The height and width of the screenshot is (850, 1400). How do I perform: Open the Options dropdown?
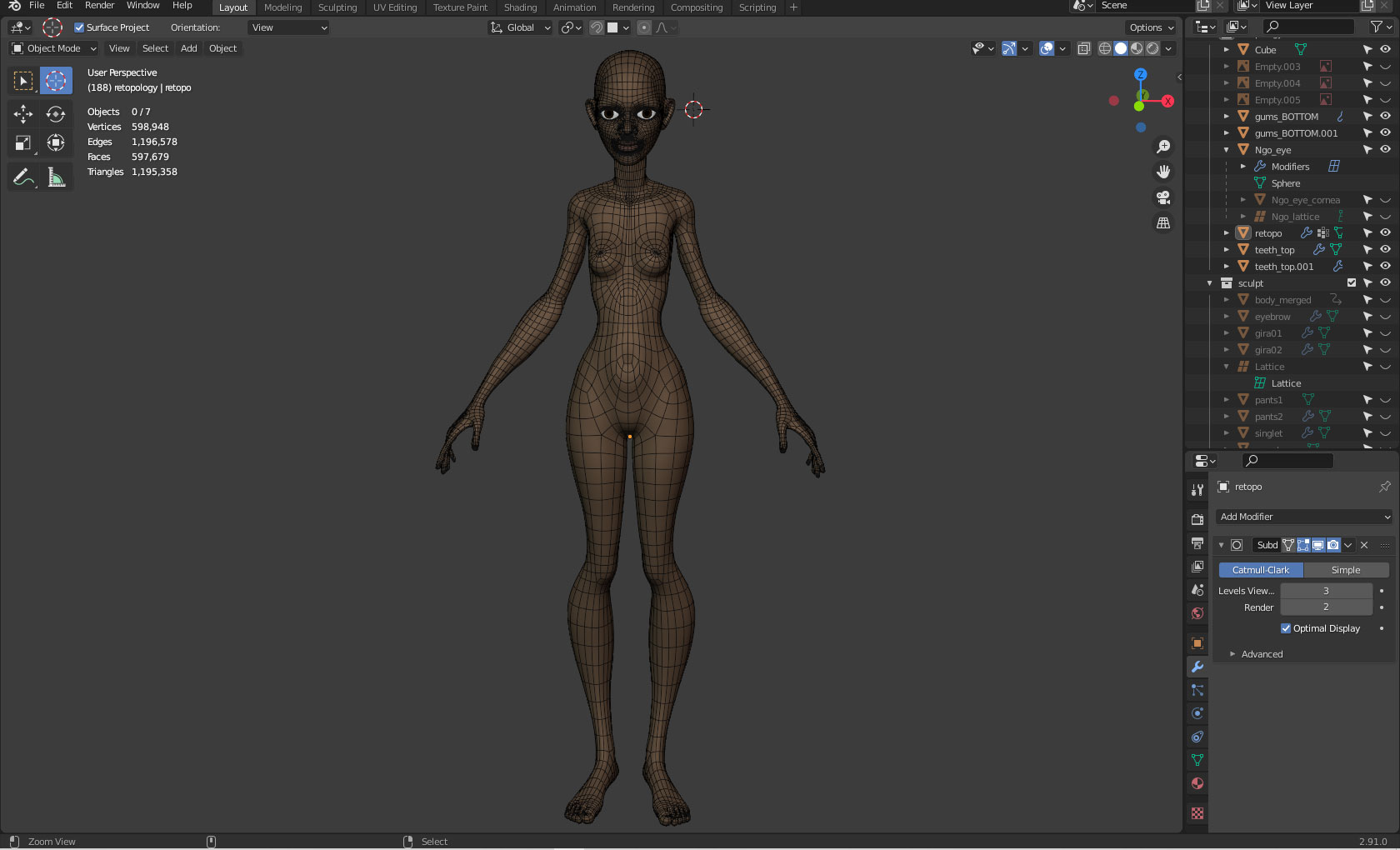coord(1152,27)
